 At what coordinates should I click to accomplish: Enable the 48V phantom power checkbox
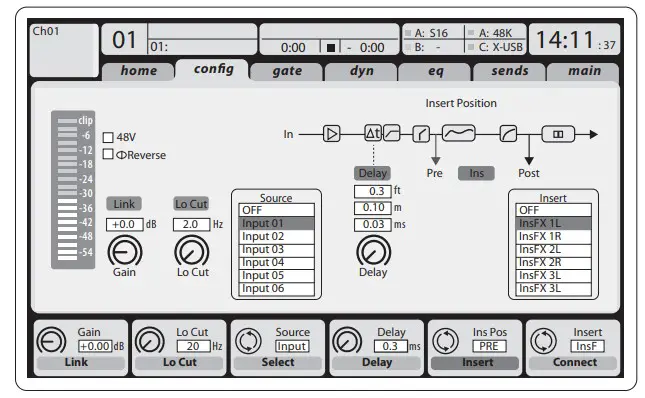pos(108,137)
